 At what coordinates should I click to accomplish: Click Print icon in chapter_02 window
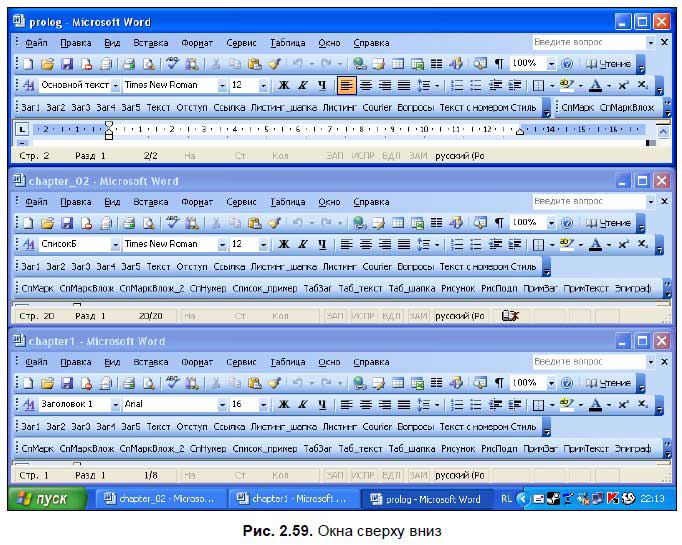[129, 223]
